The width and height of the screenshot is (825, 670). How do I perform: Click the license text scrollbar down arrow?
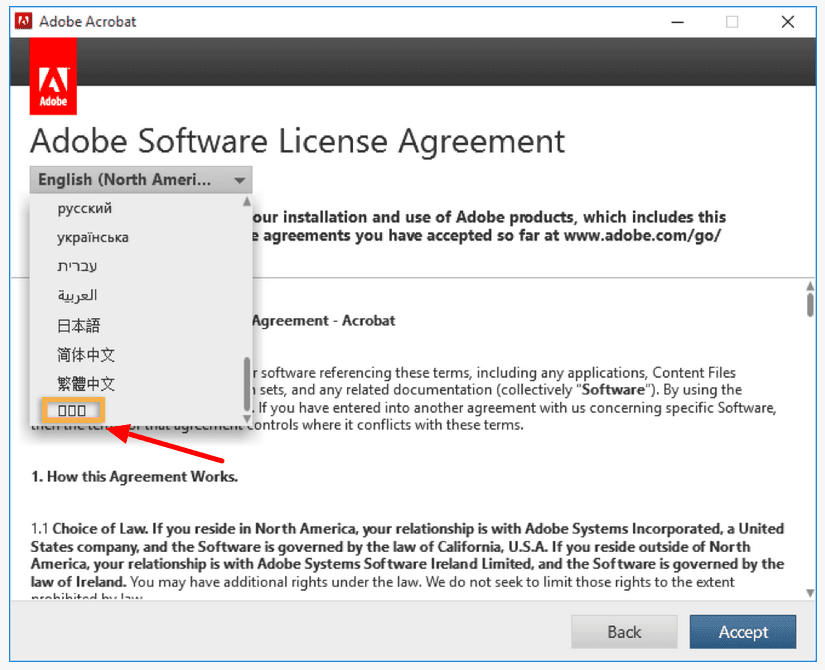[x=809, y=593]
